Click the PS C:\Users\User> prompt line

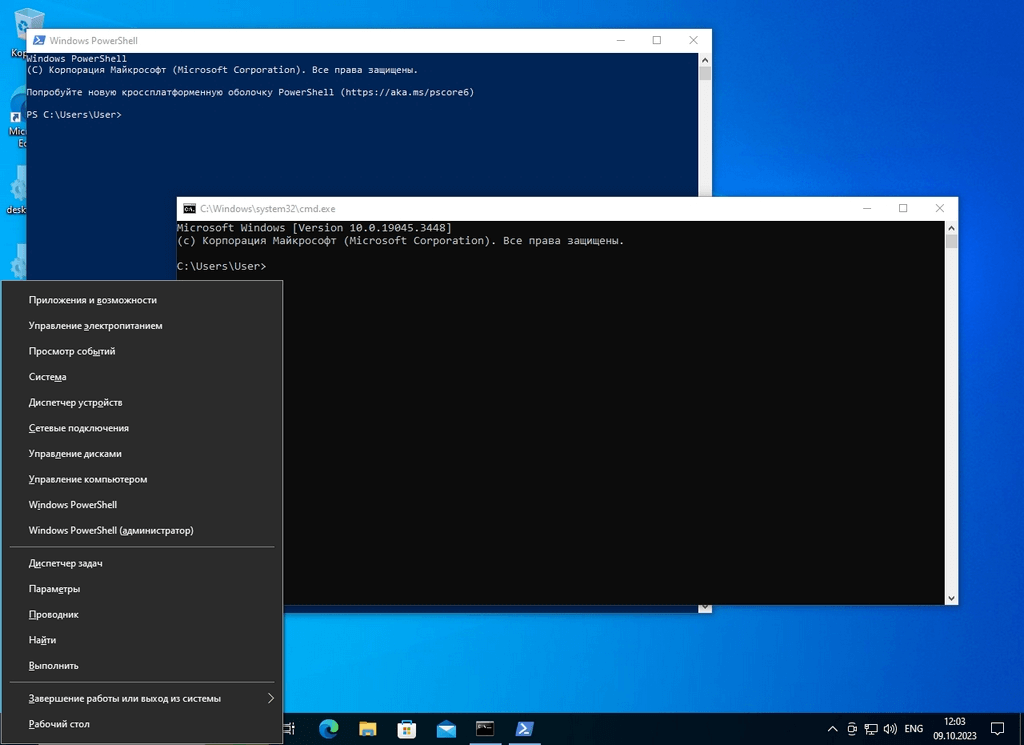point(74,114)
